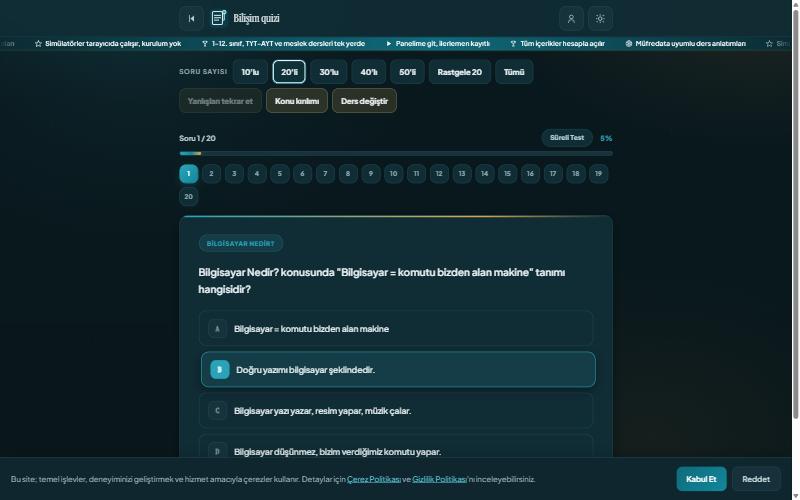Jump to question 15
Viewport: 800px width, 500px height.
pyautogui.click(x=507, y=173)
